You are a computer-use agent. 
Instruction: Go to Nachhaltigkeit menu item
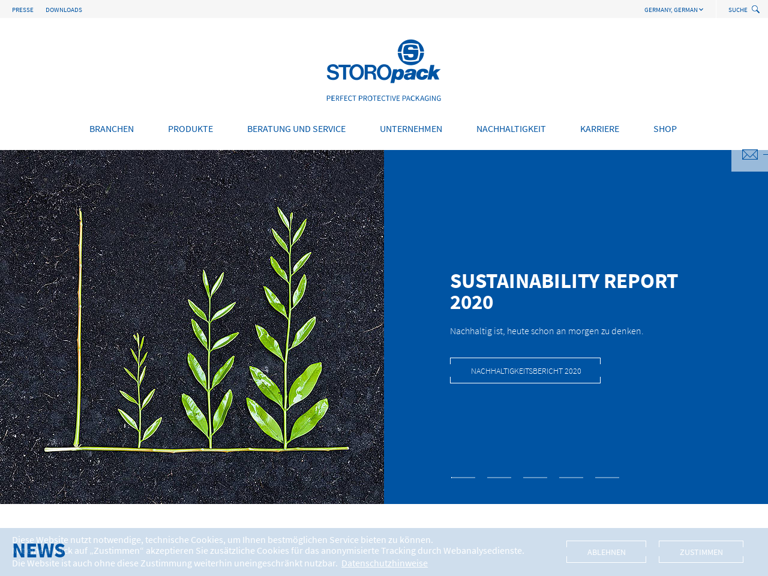(x=511, y=129)
